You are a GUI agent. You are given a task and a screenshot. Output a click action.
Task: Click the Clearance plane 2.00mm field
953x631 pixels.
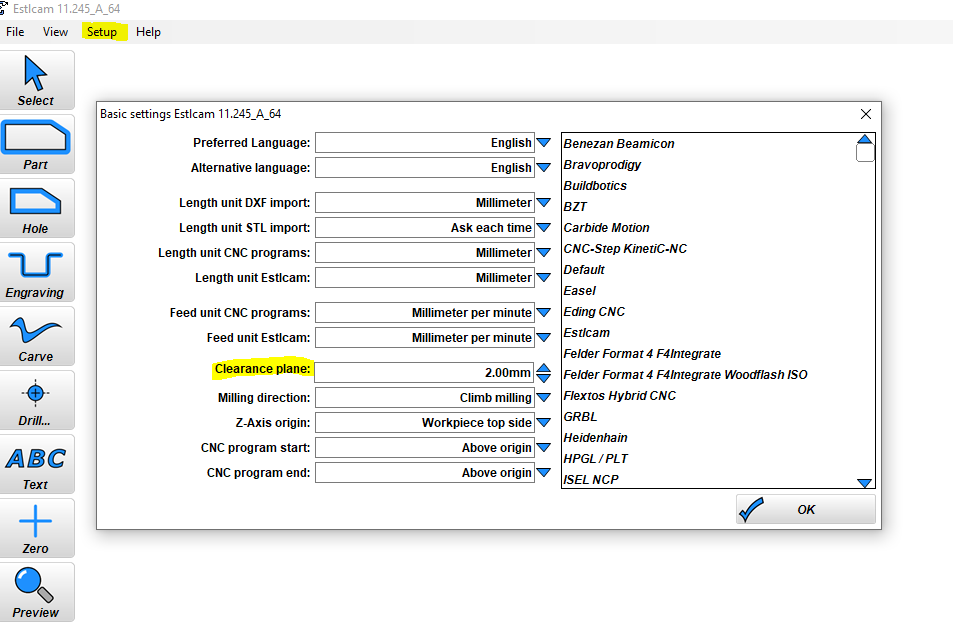pos(425,373)
